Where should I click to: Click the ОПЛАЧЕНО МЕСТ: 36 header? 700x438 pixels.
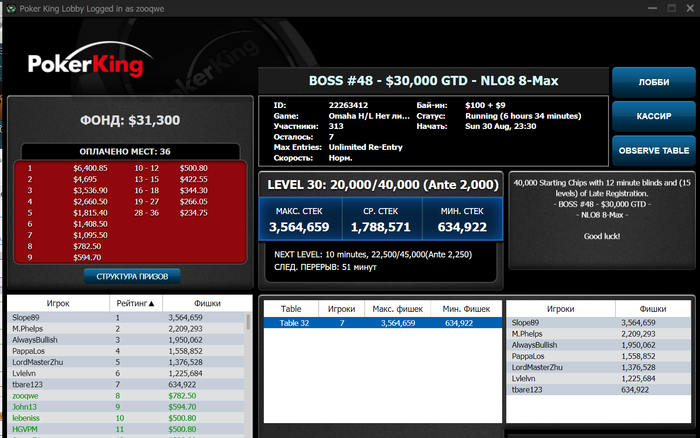click(x=125, y=152)
